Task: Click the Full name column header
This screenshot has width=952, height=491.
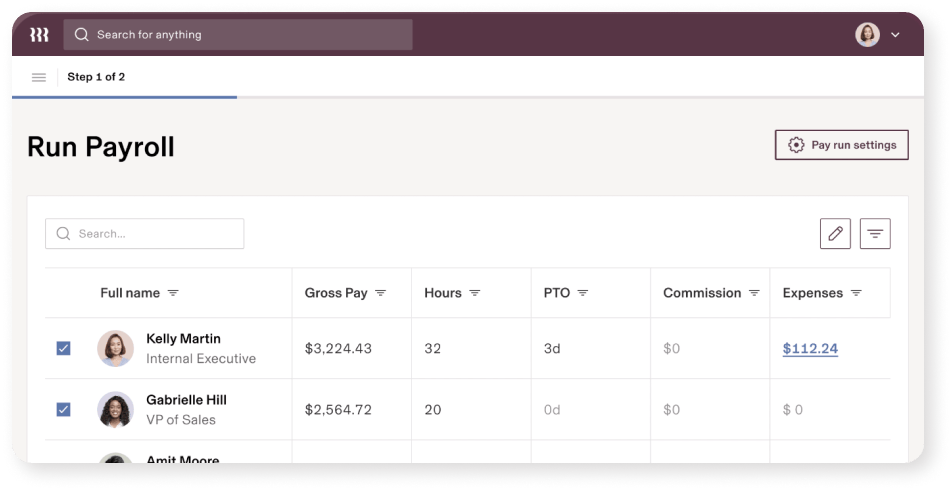Action: pos(130,293)
